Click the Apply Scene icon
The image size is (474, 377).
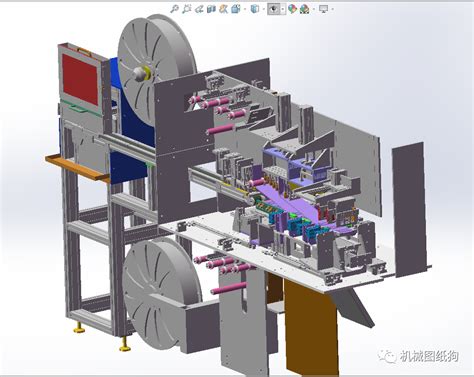304,9
